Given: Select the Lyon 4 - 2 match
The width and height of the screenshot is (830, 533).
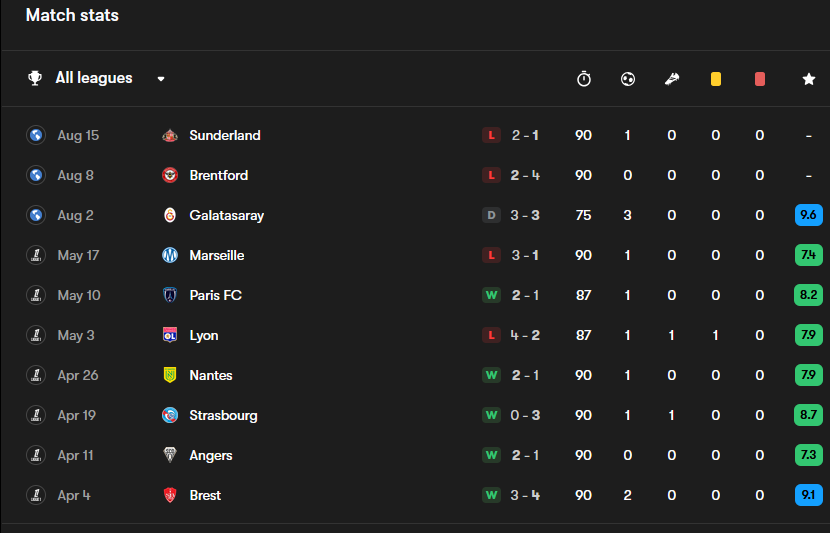Looking at the screenshot, I should pos(415,335).
